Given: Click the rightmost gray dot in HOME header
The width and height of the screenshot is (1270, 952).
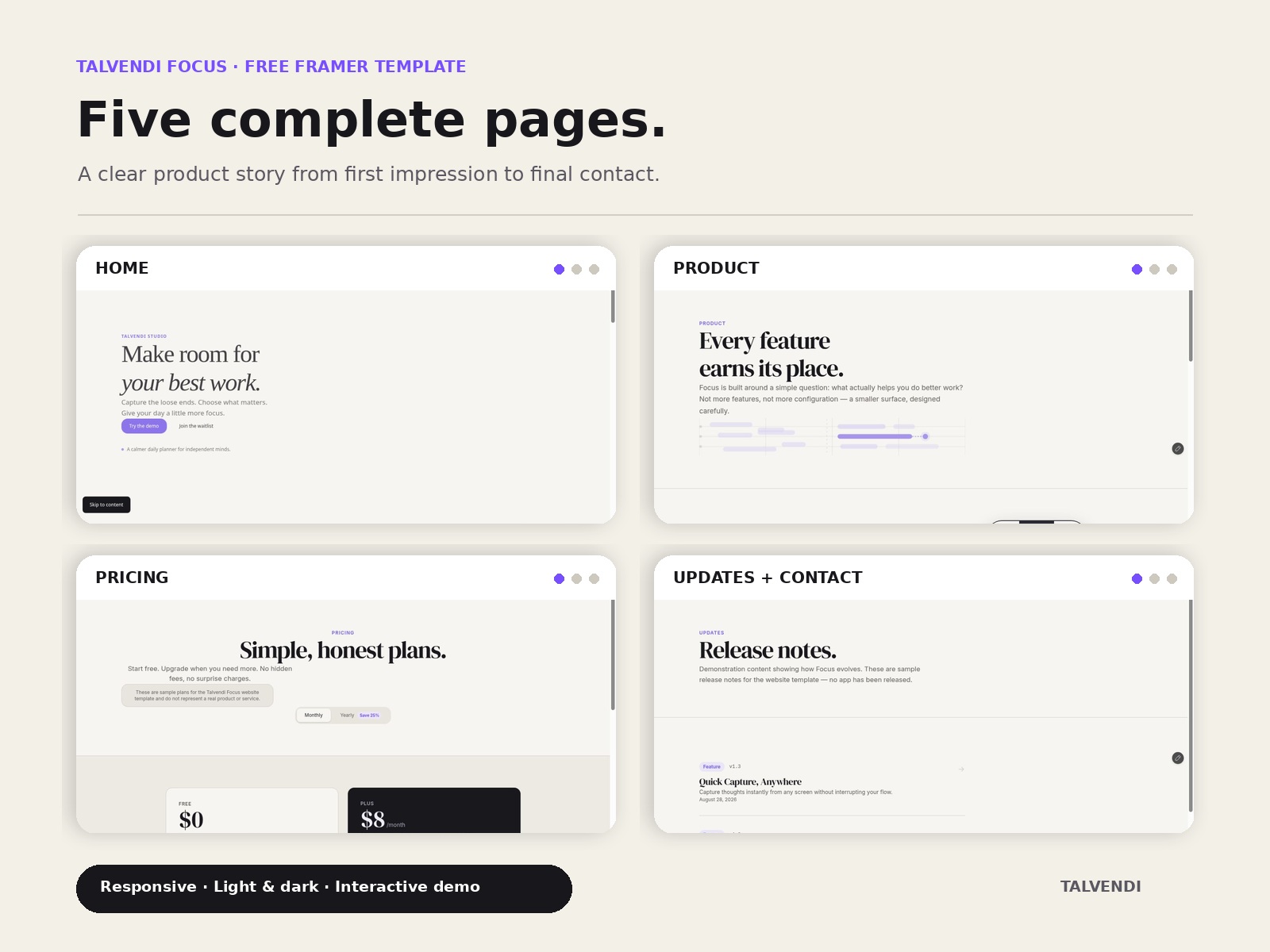Looking at the screenshot, I should [x=594, y=269].
